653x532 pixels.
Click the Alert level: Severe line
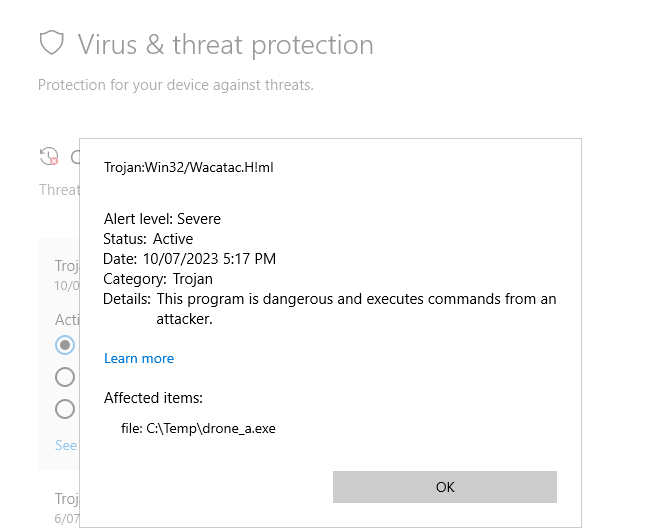coord(162,219)
